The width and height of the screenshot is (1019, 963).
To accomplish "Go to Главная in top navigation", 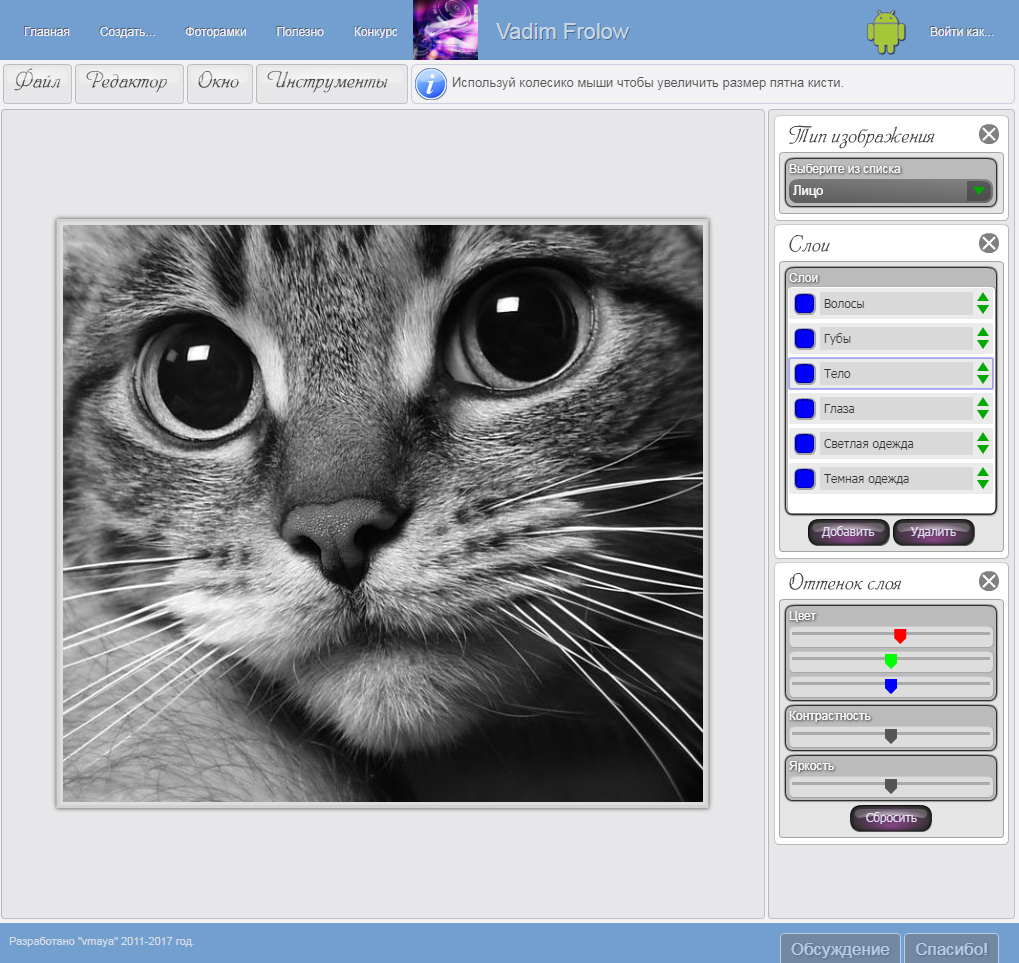I will [47, 32].
